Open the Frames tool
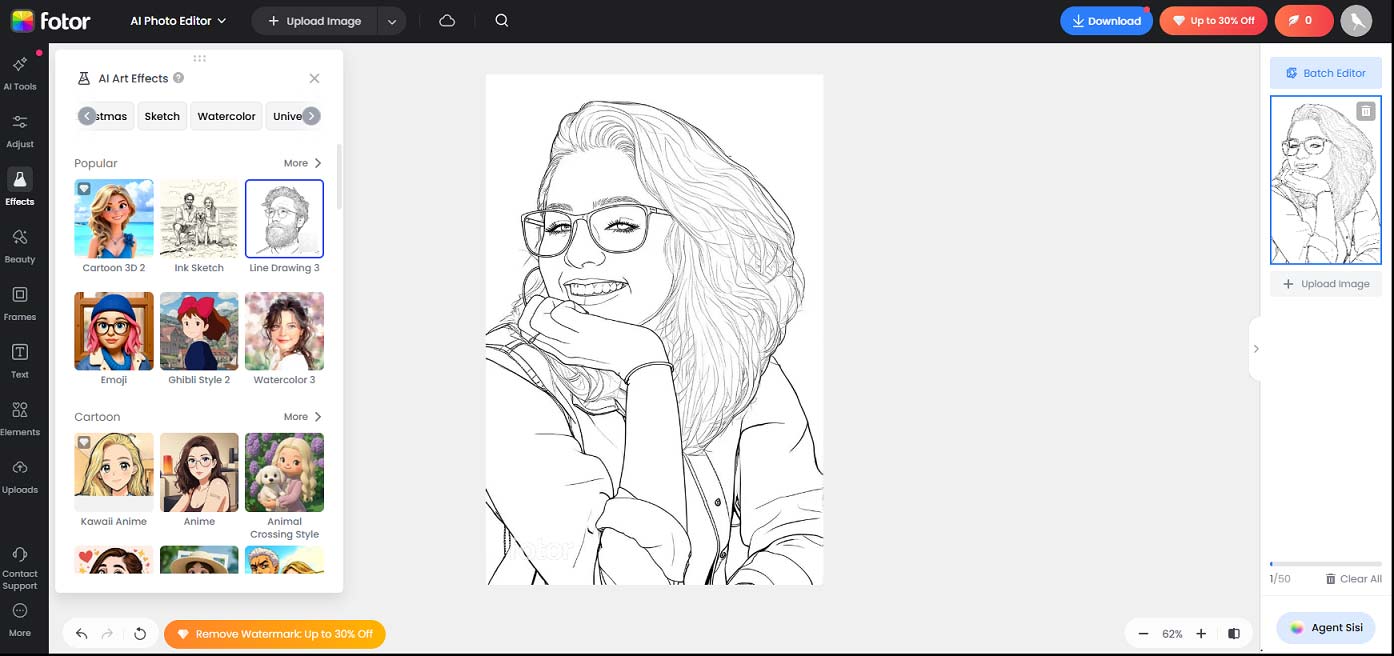The image size is (1394, 656). pos(19,302)
